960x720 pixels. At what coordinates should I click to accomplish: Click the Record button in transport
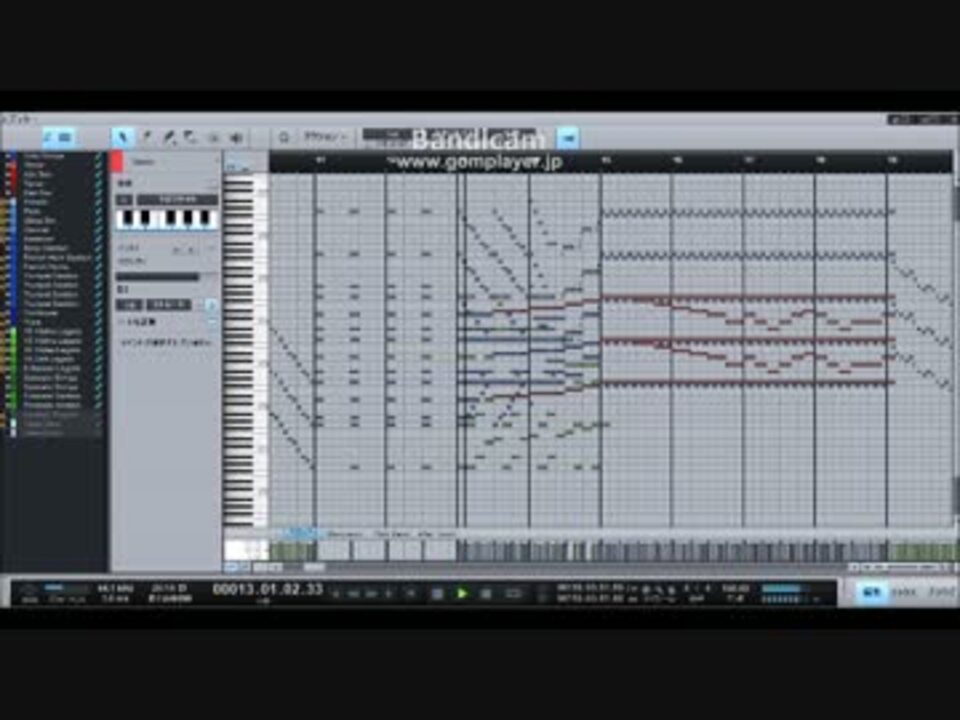tap(486, 593)
